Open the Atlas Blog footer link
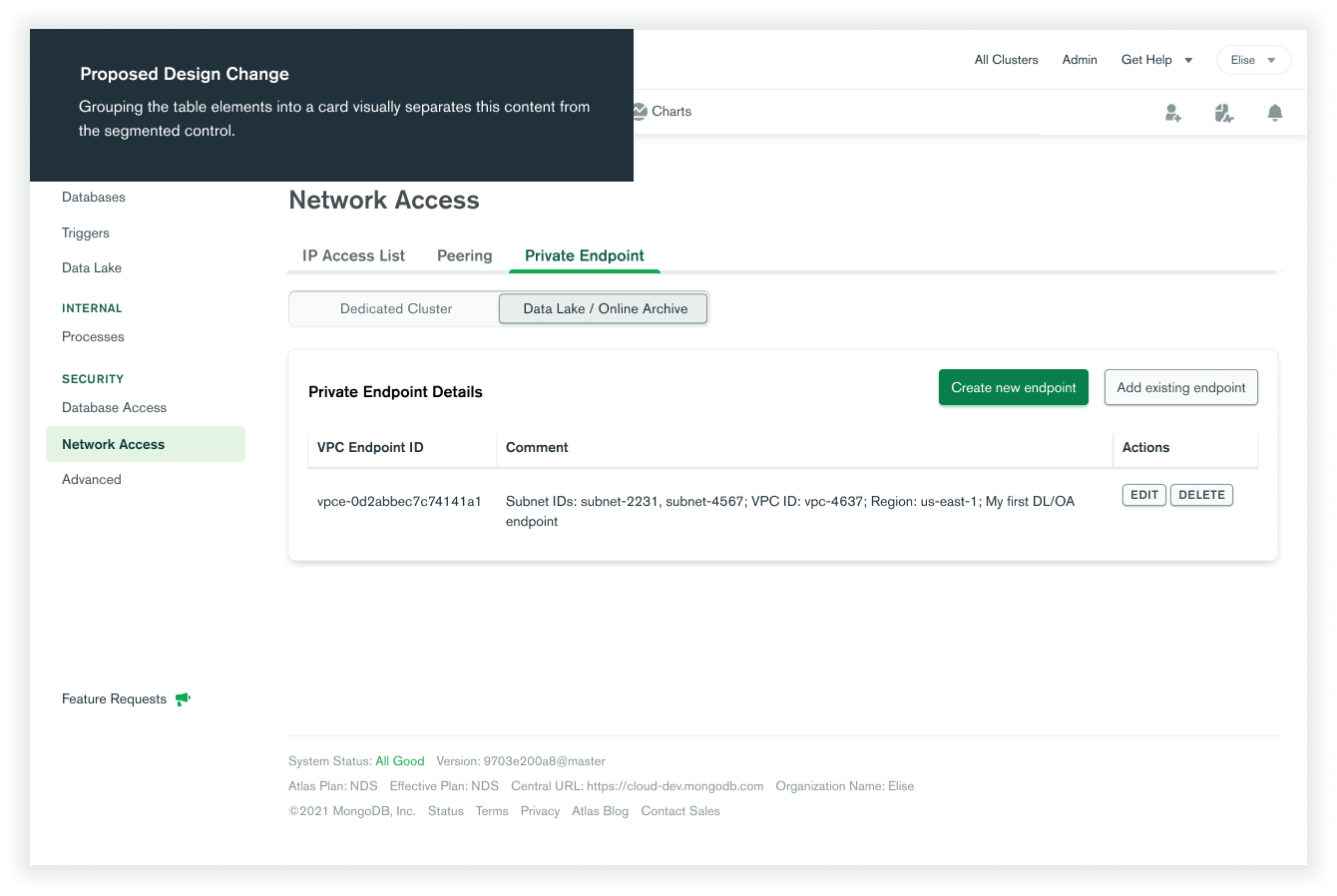 click(600, 811)
